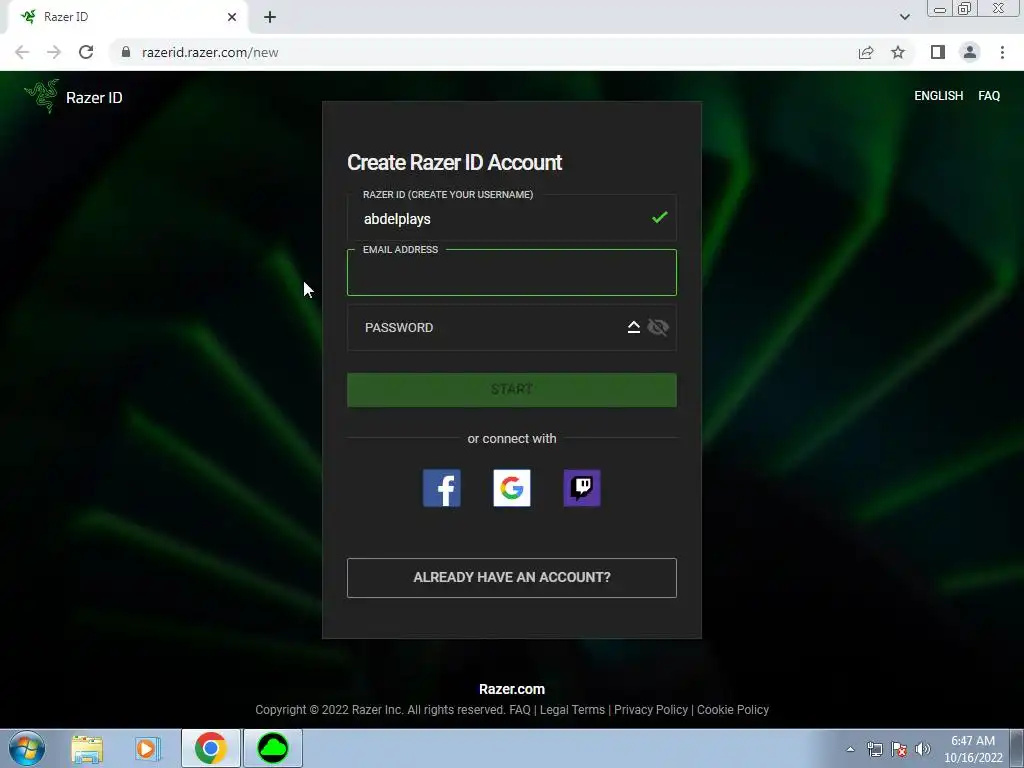This screenshot has height=768, width=1024.
Task: Change language from ENGLISH
Action: tap(938, 96)
